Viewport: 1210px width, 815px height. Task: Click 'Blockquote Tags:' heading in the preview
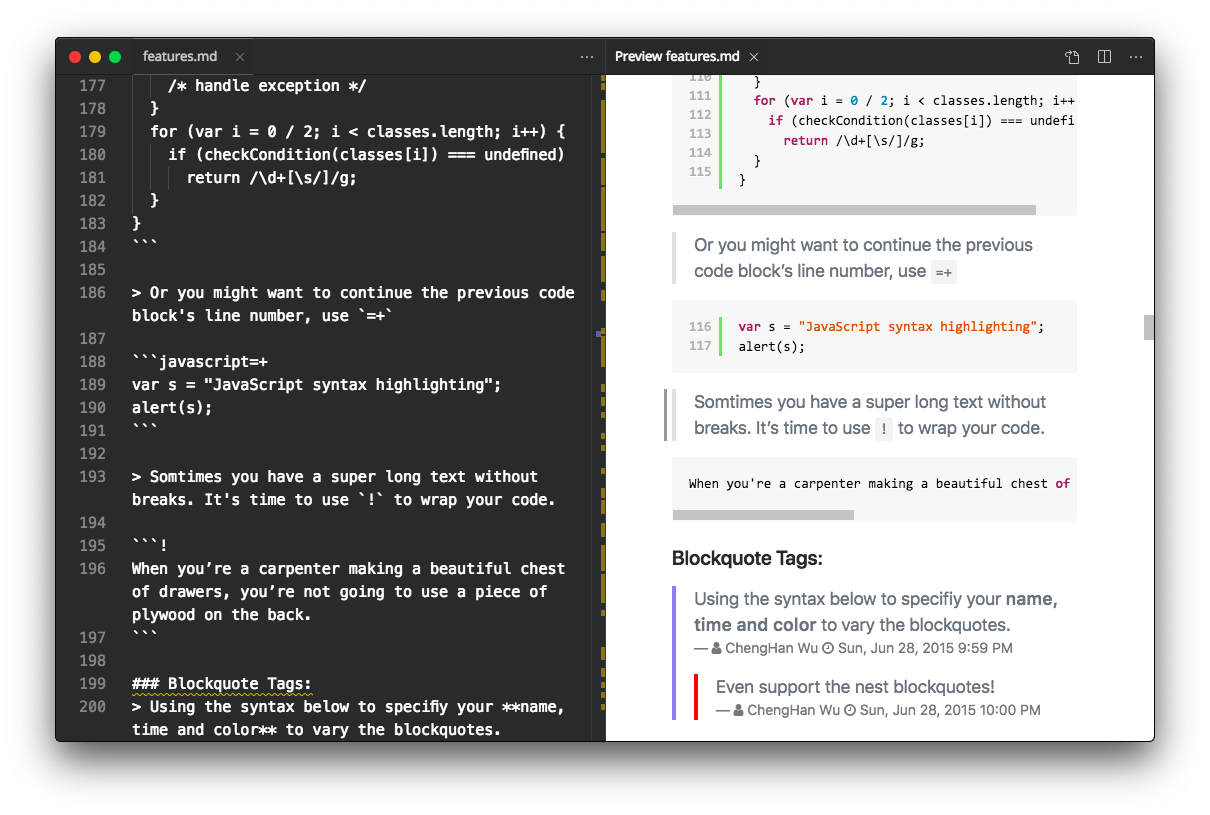[747, 558]
